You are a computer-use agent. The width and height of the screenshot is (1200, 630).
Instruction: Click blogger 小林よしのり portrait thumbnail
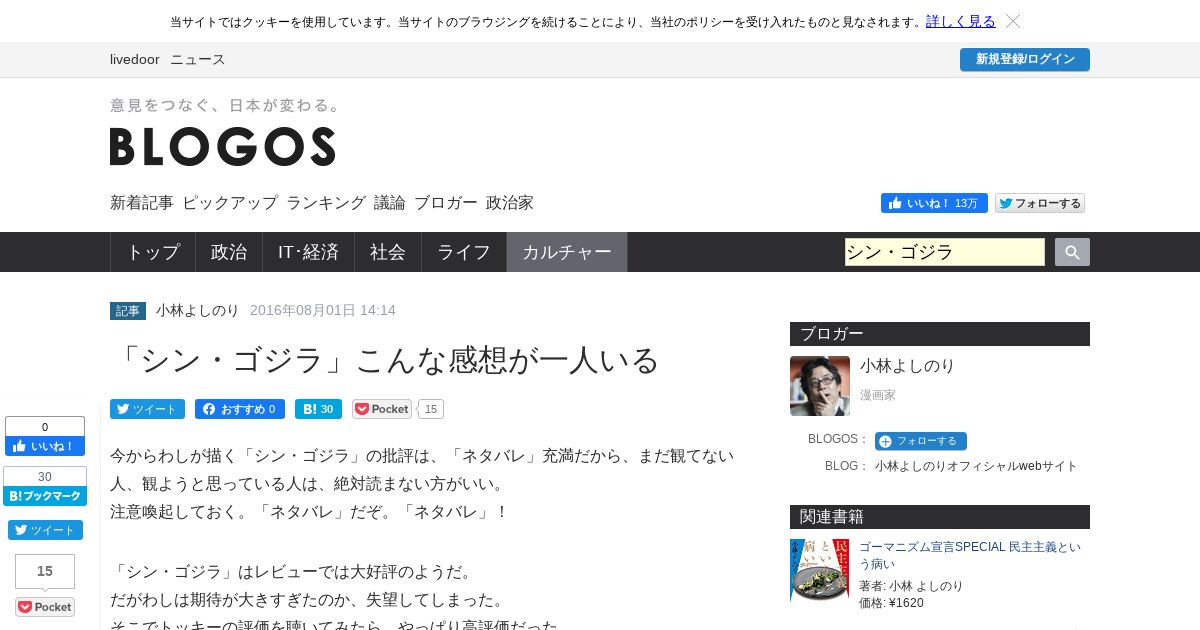[x=820, y=386]
